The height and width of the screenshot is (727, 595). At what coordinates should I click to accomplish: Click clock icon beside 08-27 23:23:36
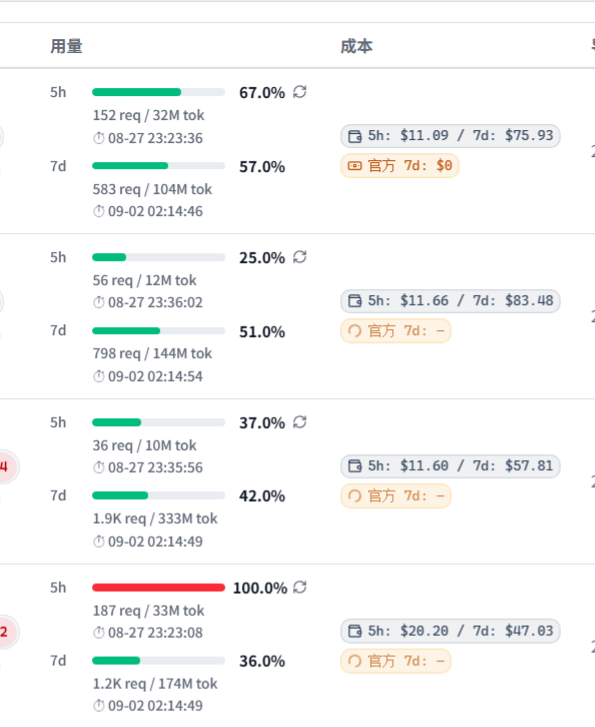tap(98, 138)
